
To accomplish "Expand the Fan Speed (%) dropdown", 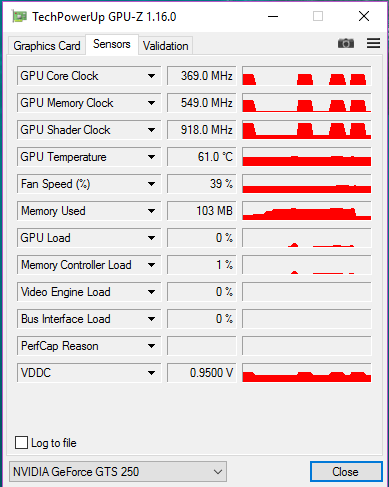I will 151,184.
